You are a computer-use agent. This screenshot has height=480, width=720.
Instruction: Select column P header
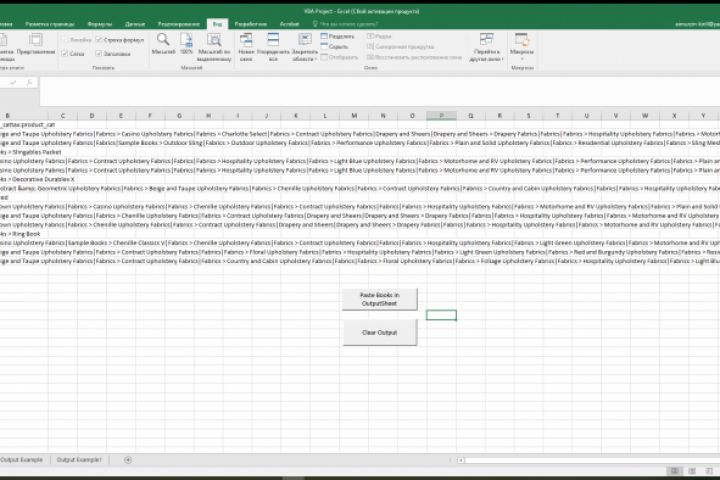tap(441, 116)
